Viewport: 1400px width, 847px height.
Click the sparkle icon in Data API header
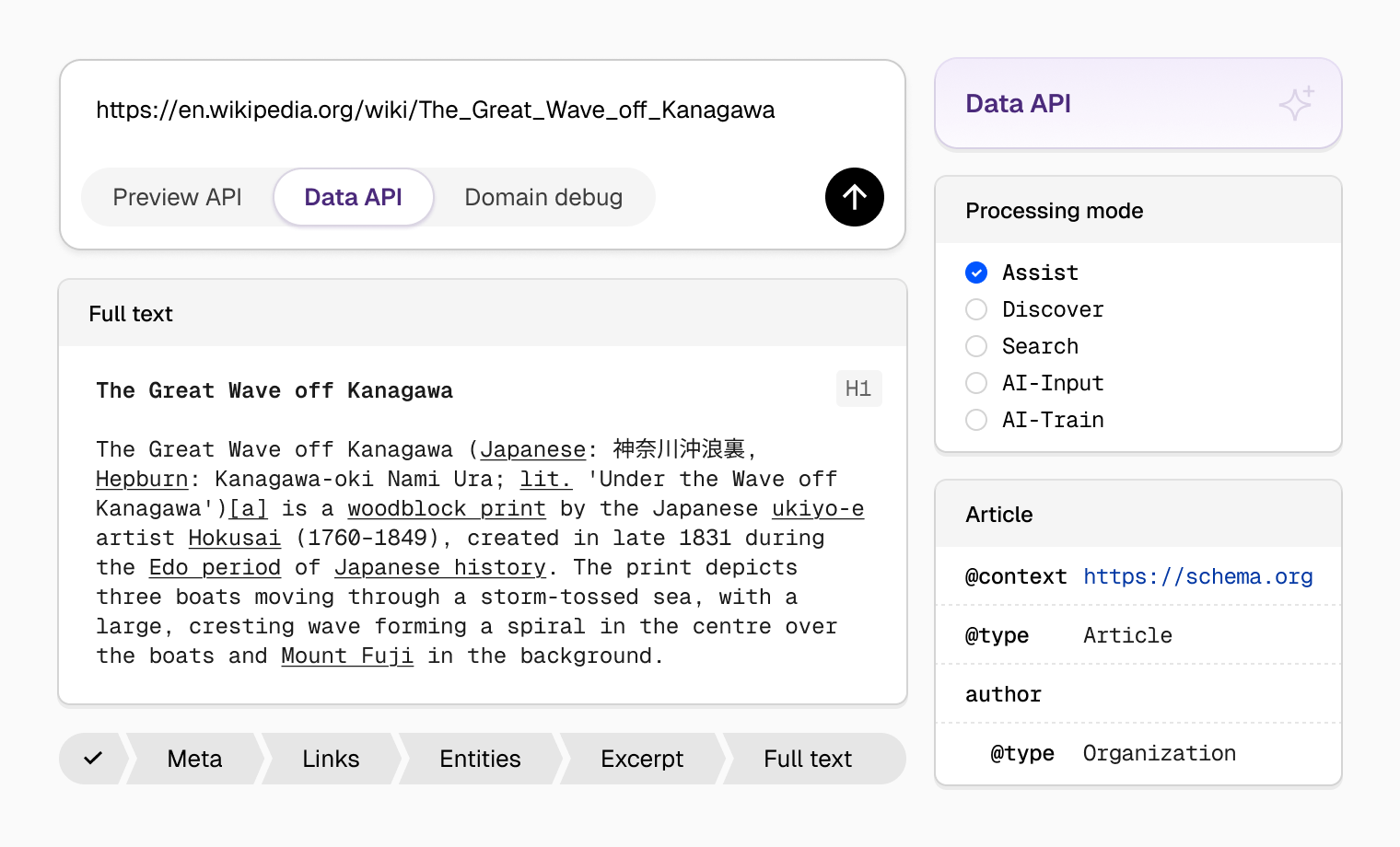tap(1297, 103)
